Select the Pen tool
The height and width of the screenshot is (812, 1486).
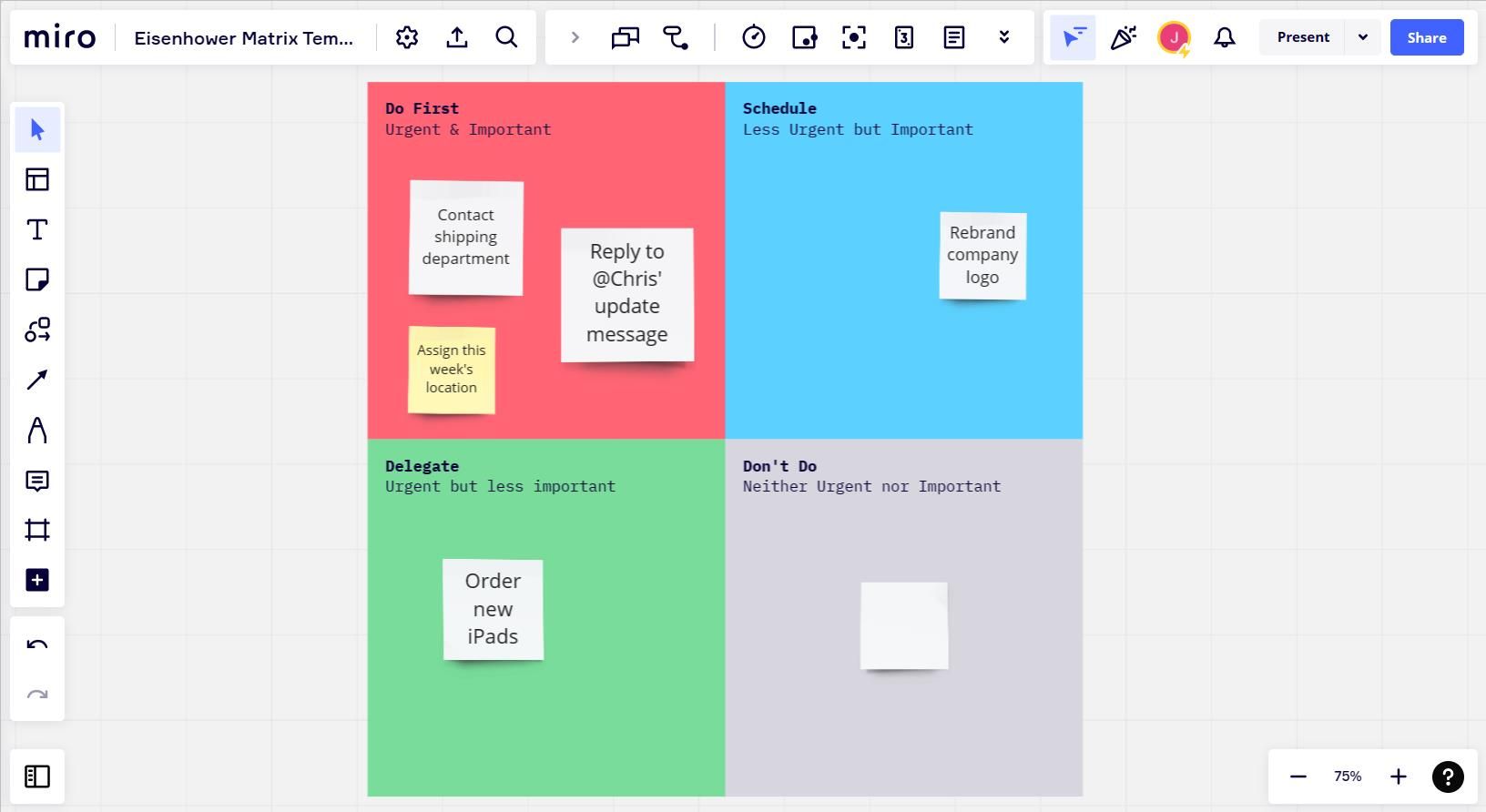tap(37, 430)
